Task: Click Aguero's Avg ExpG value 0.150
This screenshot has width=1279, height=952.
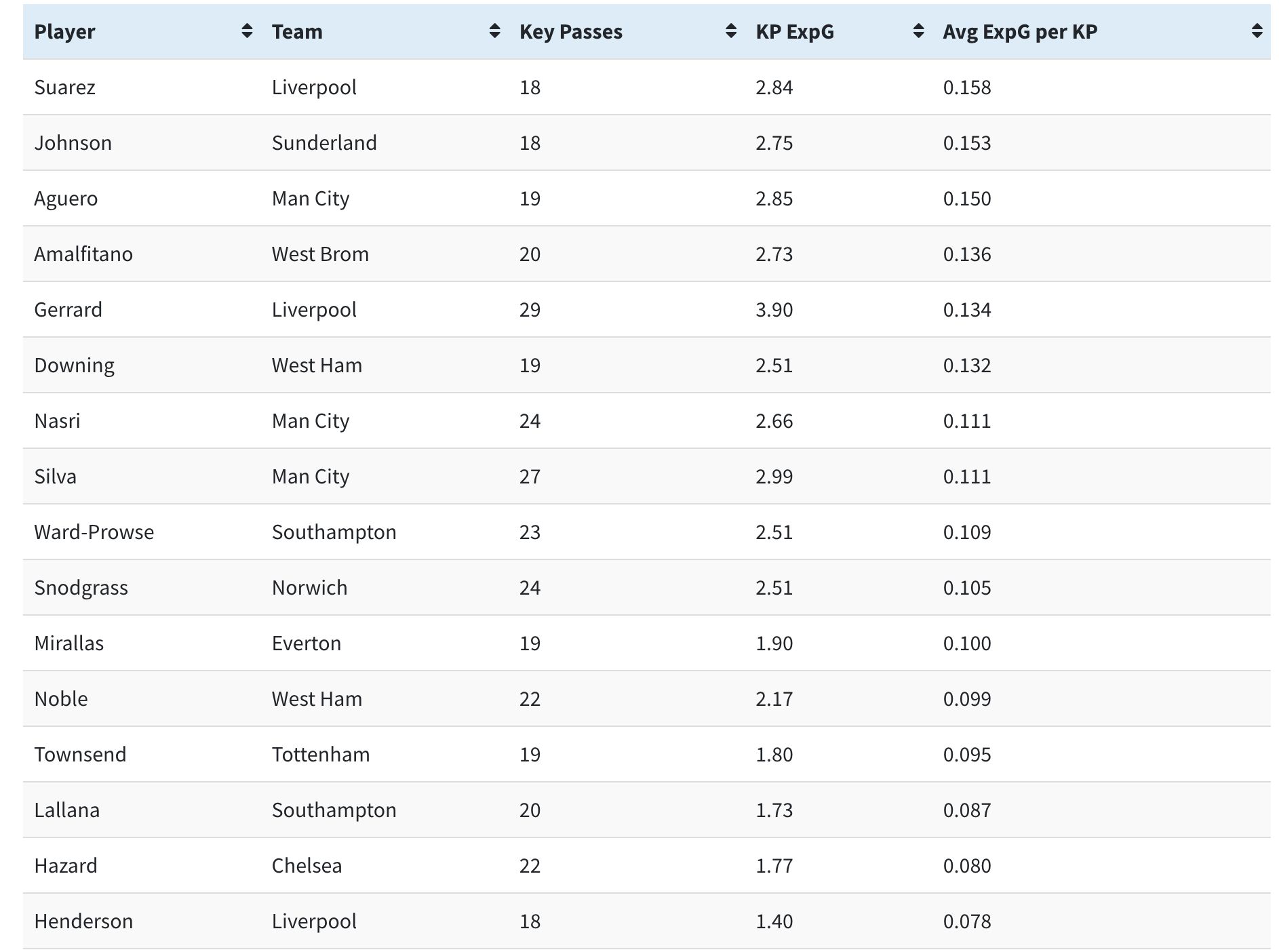Action: (966, 199)
